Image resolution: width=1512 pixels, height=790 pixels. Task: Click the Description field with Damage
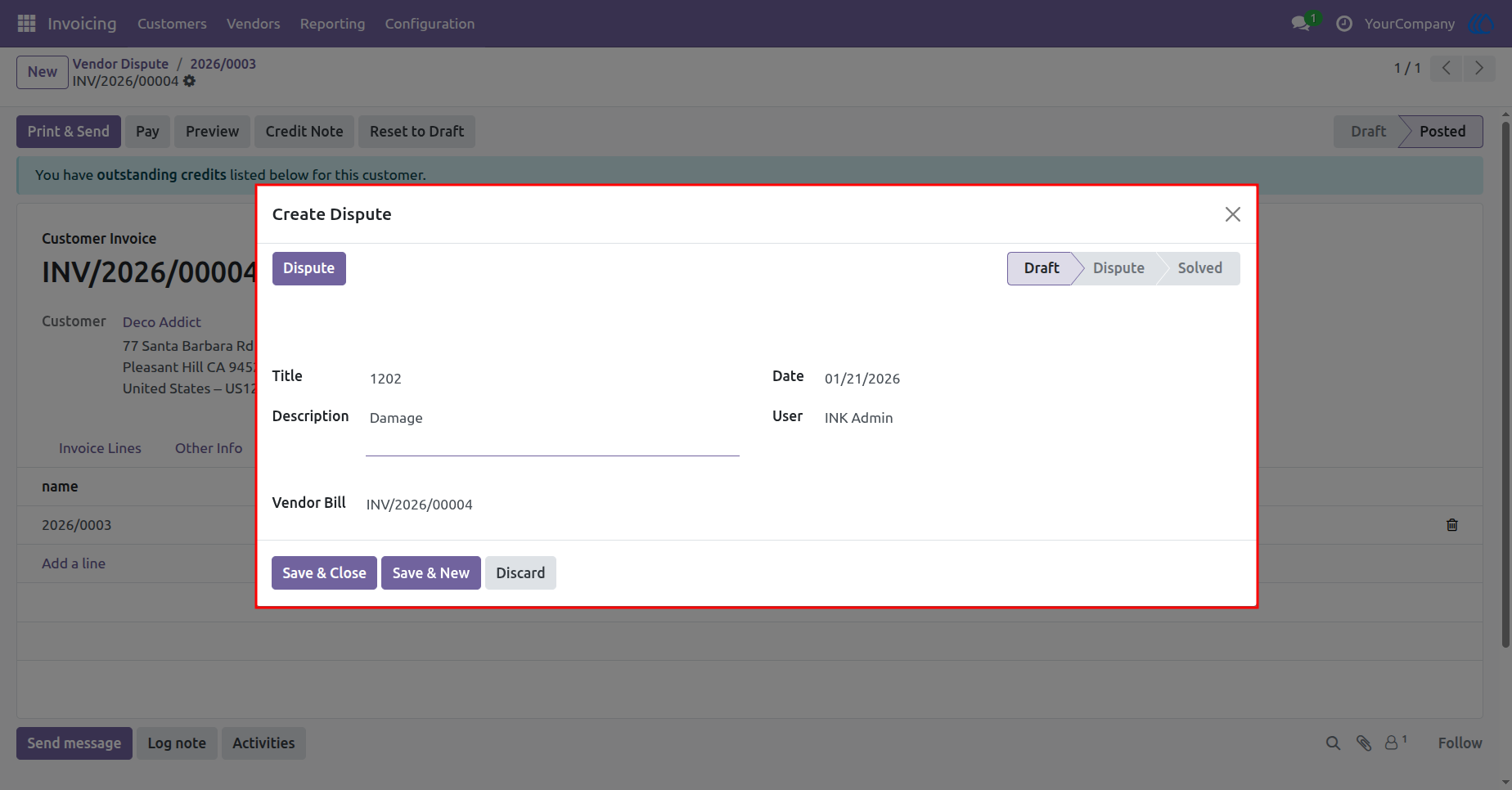tap(552, 431)
